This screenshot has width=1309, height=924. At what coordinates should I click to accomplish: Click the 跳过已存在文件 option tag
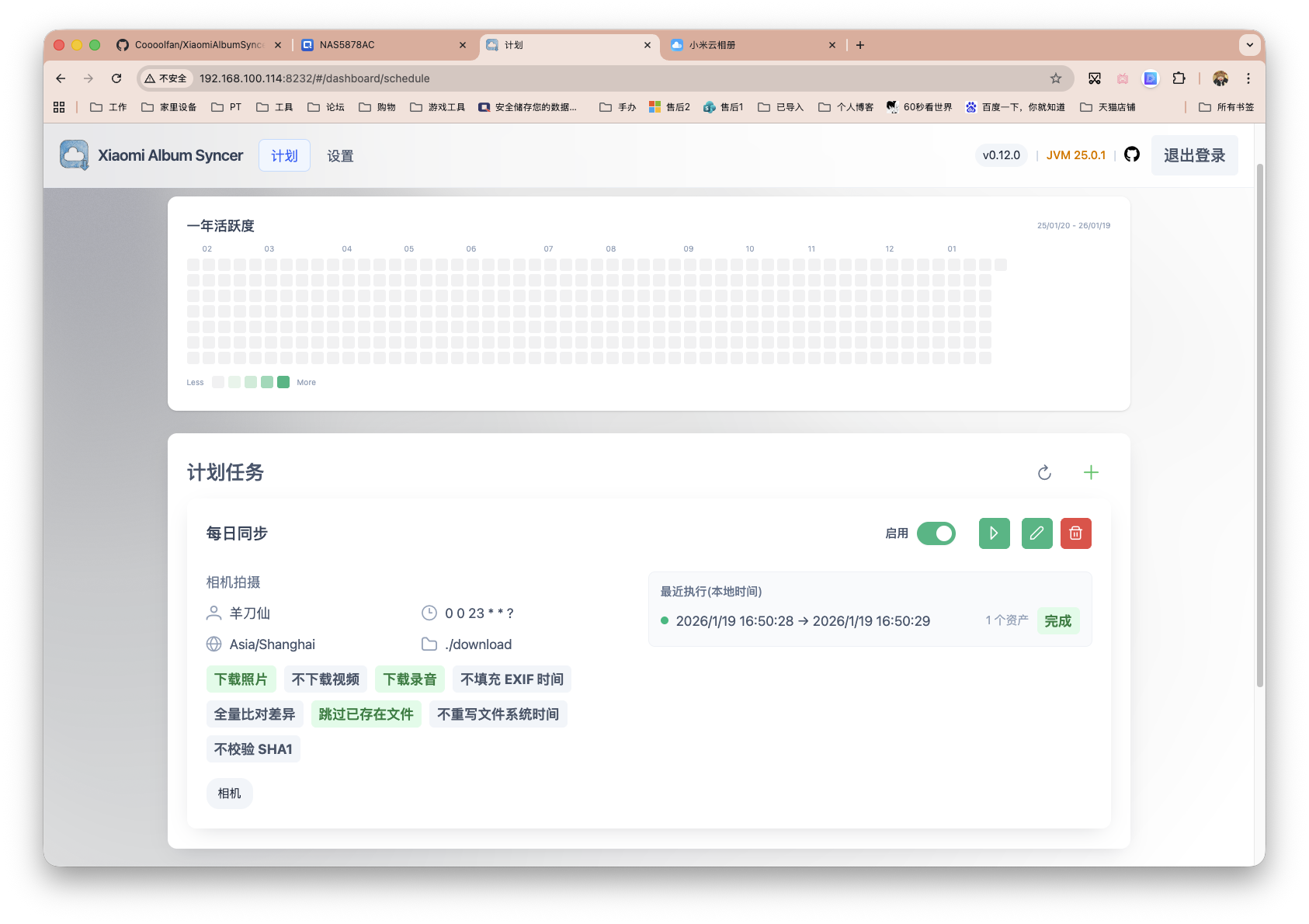tap(366, 714)
